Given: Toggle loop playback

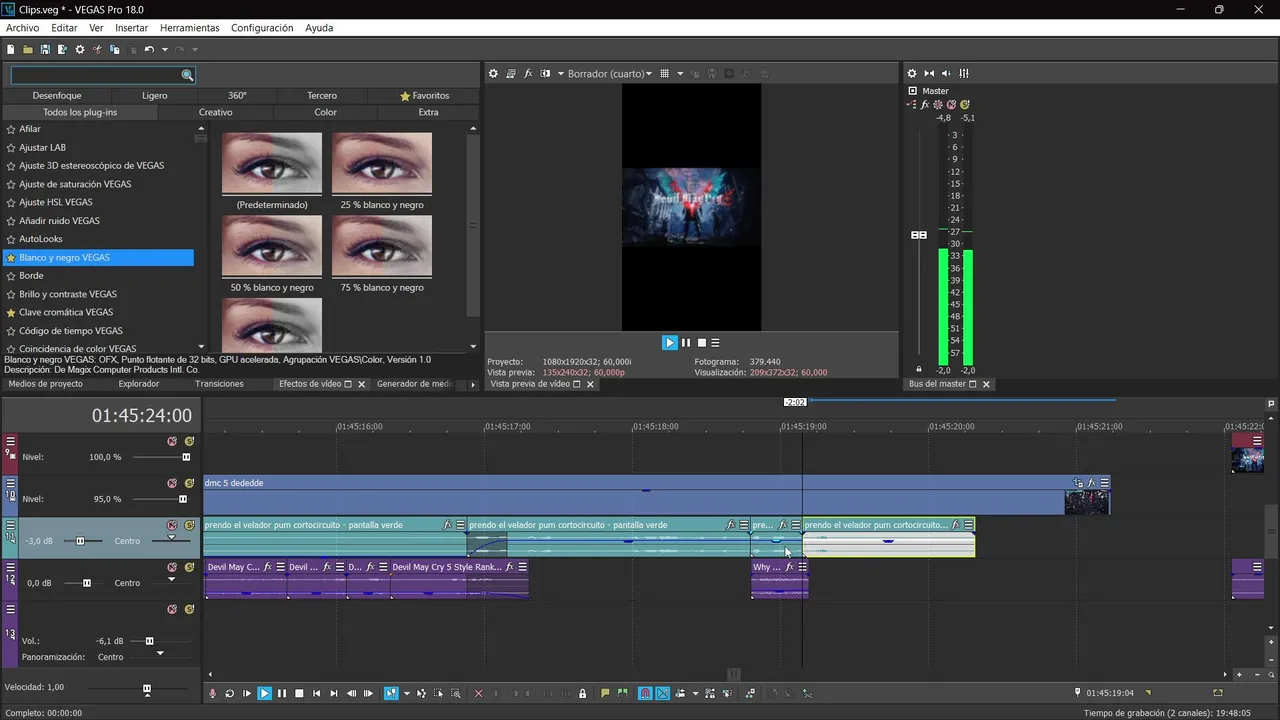Looking at the screenshot, I should (x=229, y=693).
